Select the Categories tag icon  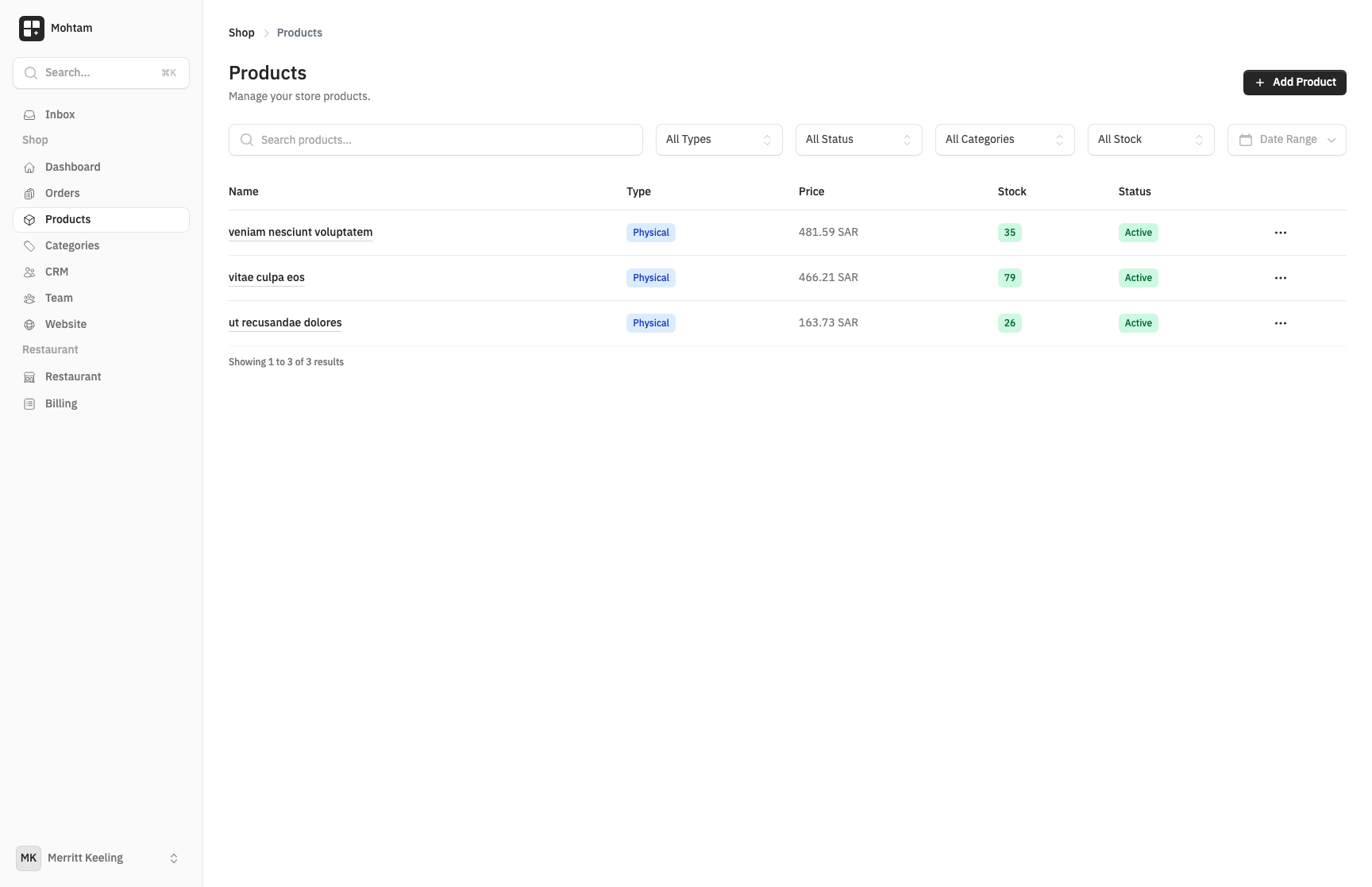(29, 245)
